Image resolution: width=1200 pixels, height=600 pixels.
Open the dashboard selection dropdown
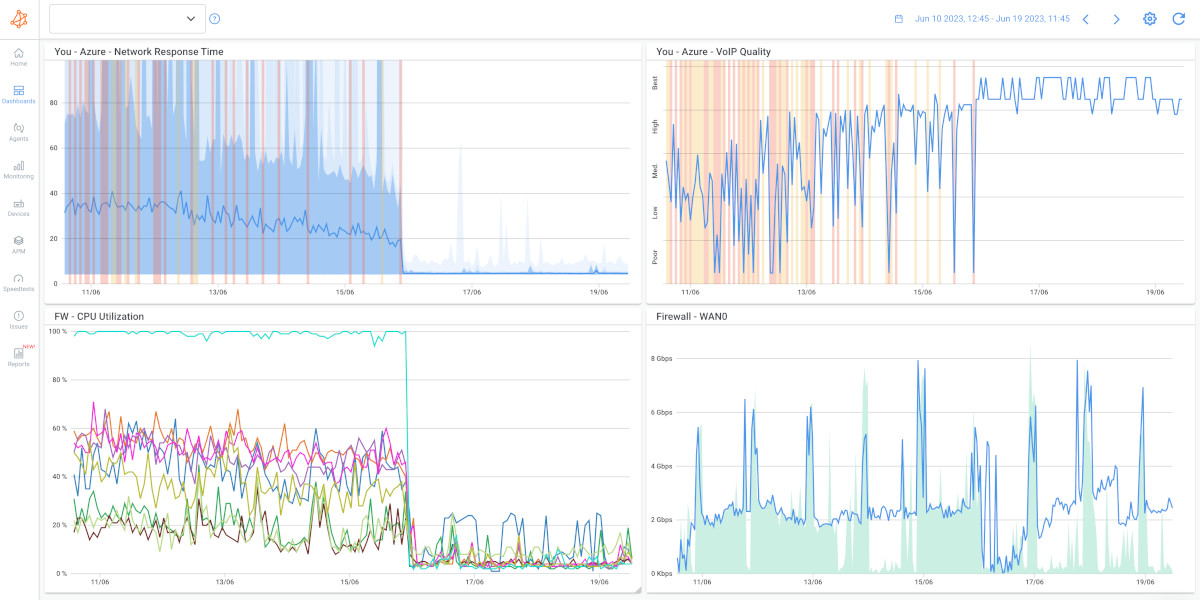tap(127, 18)
